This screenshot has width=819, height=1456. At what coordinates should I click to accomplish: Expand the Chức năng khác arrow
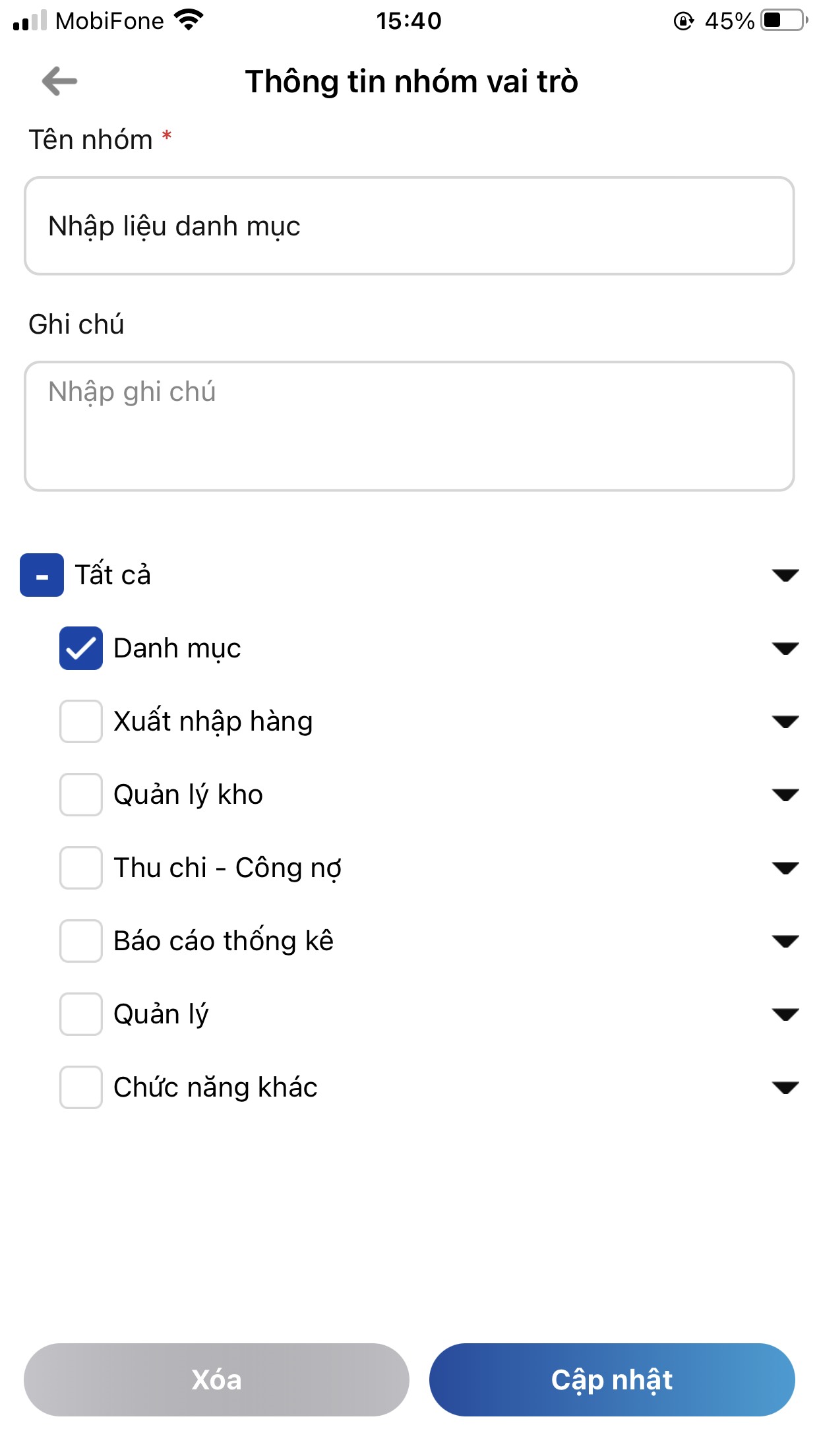[785, 1088]
